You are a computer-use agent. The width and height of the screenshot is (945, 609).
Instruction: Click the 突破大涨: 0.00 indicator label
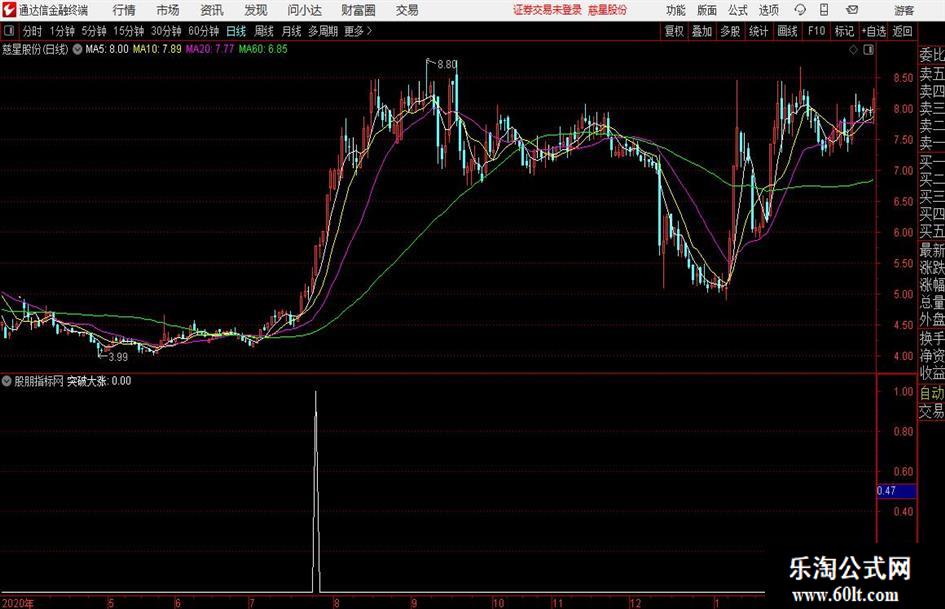pyautogui.click(x=99, y=381)
